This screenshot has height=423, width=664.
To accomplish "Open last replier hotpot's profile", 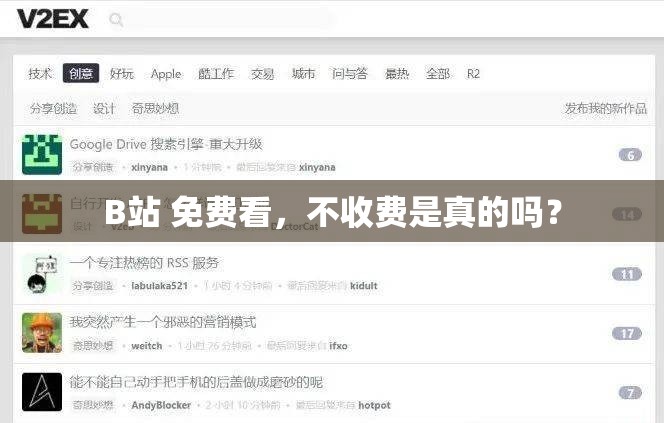I will tap(374, 405).
